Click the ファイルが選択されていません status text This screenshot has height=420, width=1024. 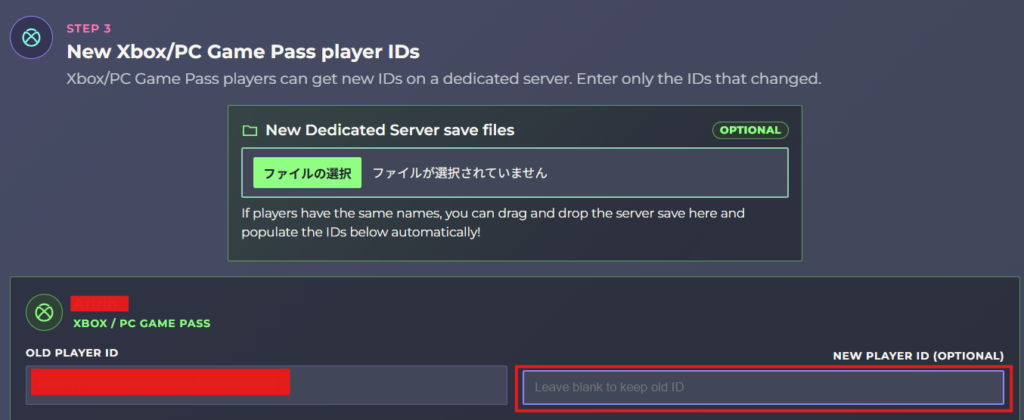pos(460,173)
